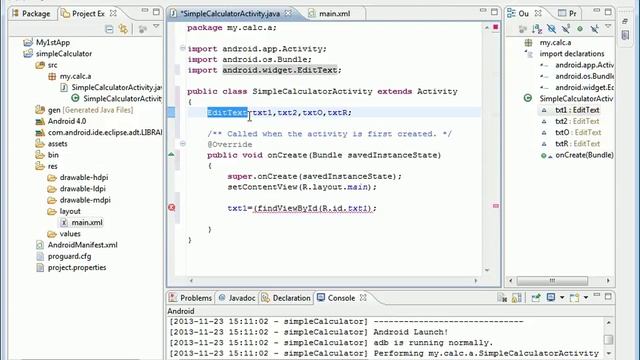Toggle Sort alphabetically in Outline toolbar
The width and height of the screenshot is (640, 360).
click(537, 29)
